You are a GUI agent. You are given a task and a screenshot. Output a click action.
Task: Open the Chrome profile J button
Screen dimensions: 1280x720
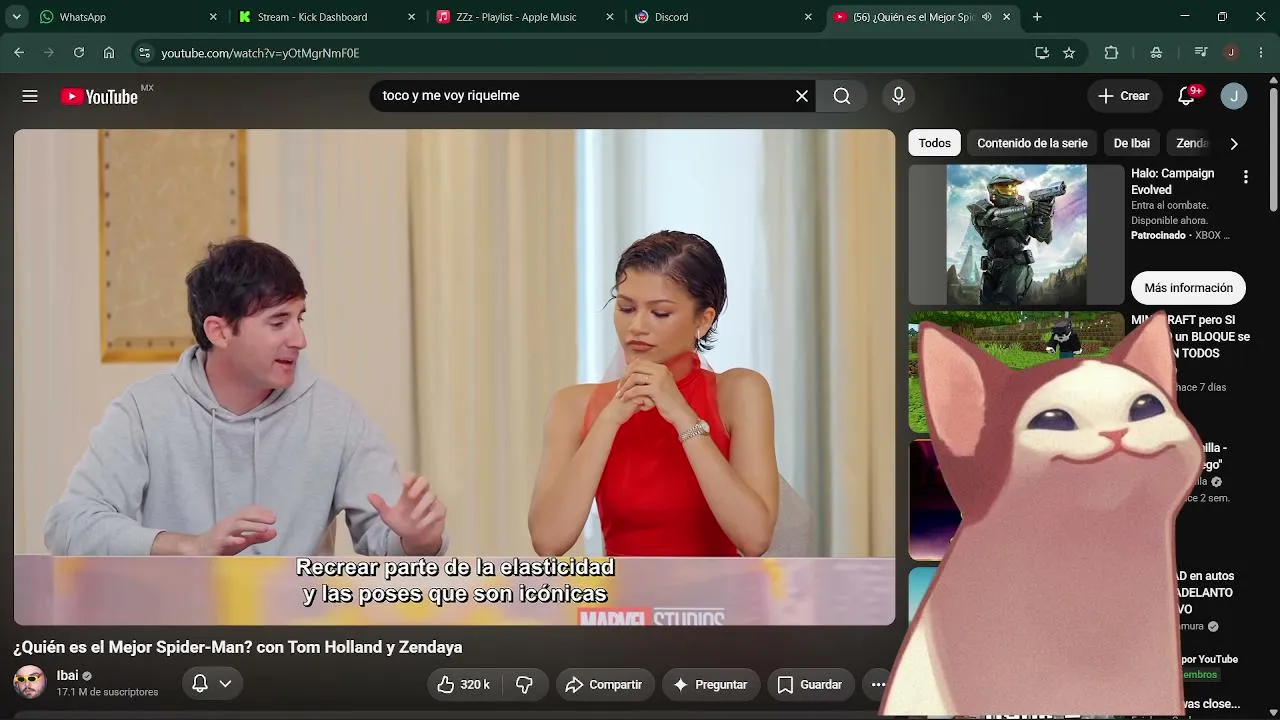1231,53
